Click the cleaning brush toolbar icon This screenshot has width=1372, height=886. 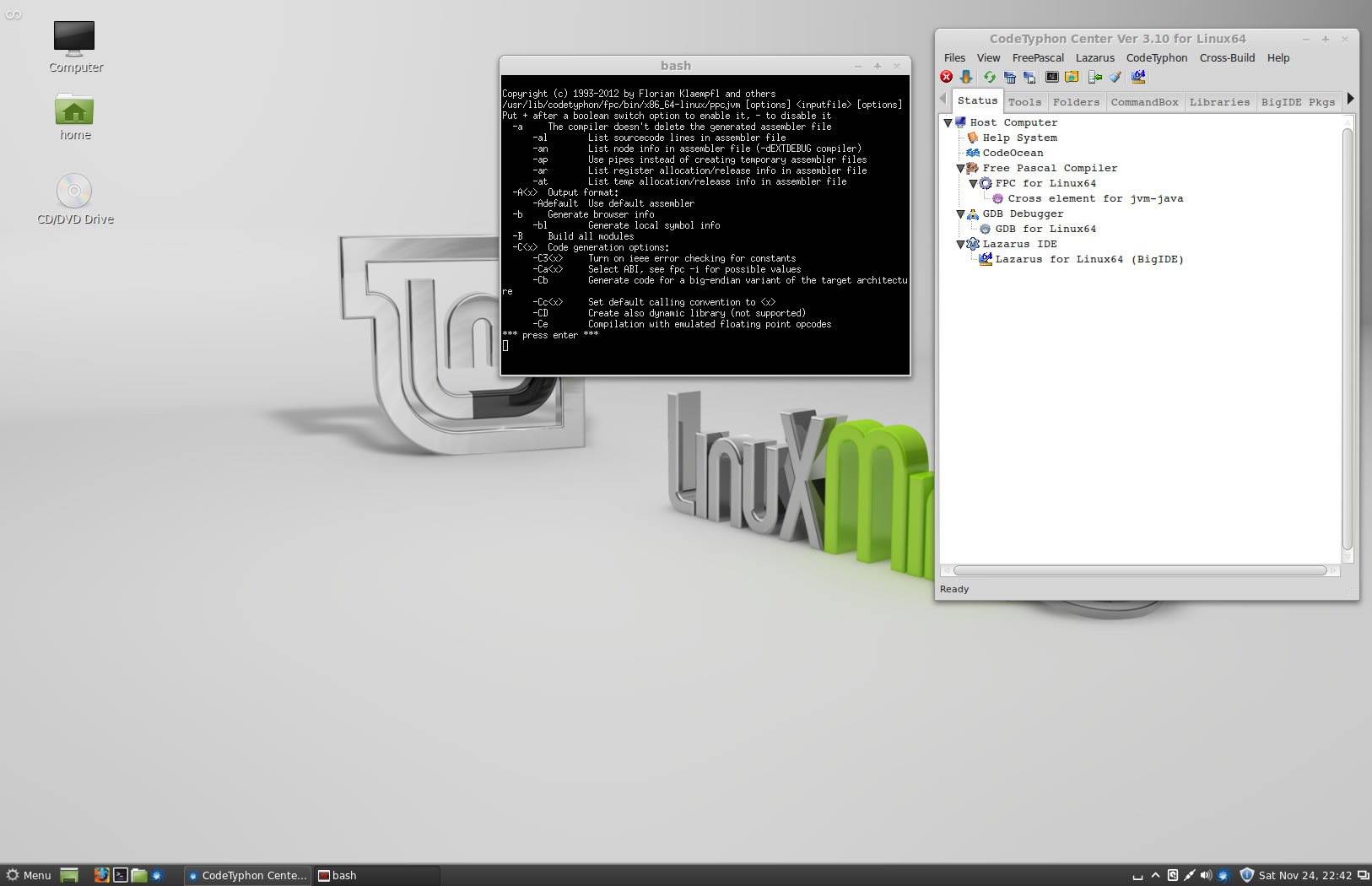point(1115,77)
